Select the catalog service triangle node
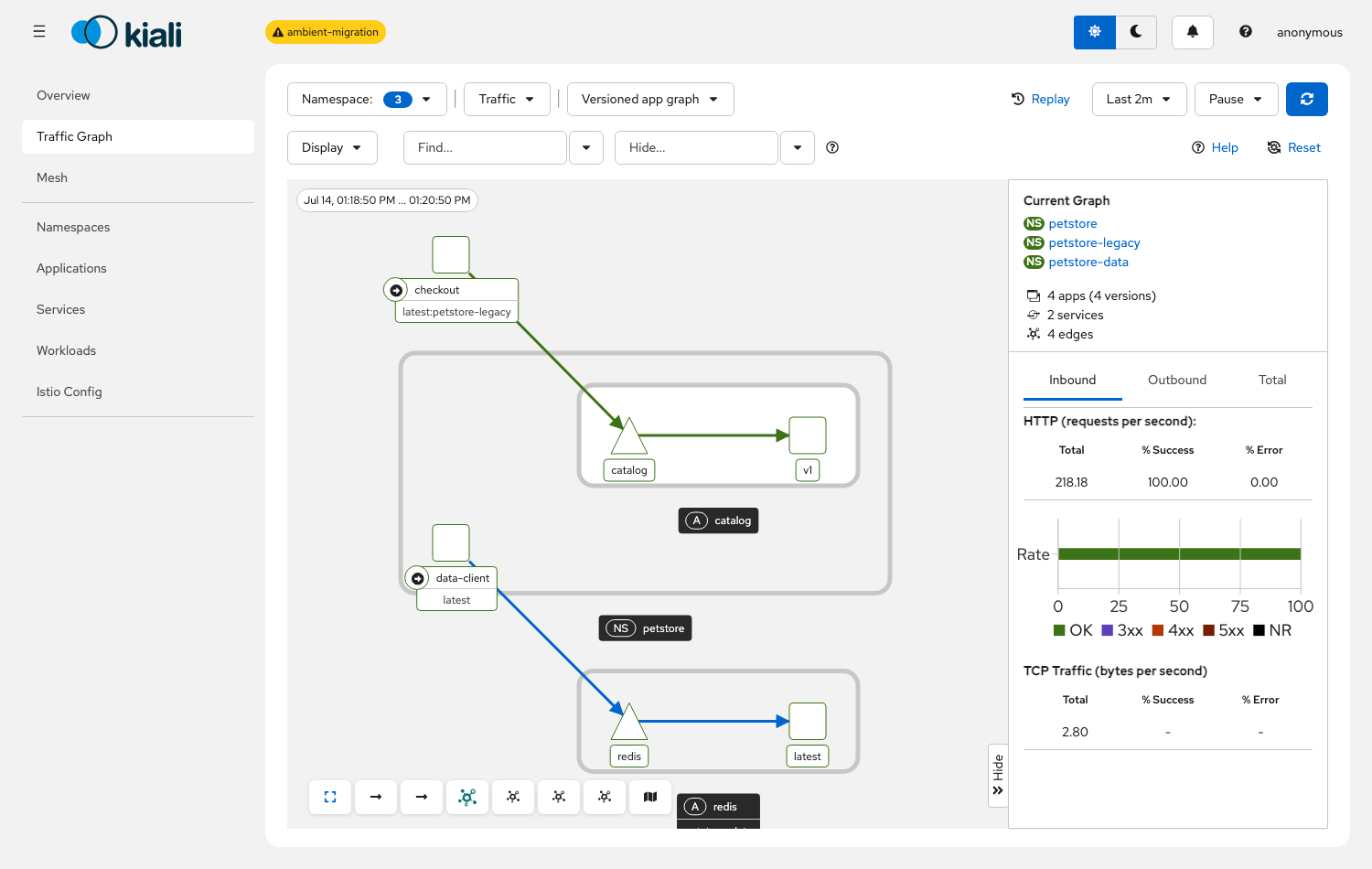This screenshot has width=1372, height=869. 629,436
